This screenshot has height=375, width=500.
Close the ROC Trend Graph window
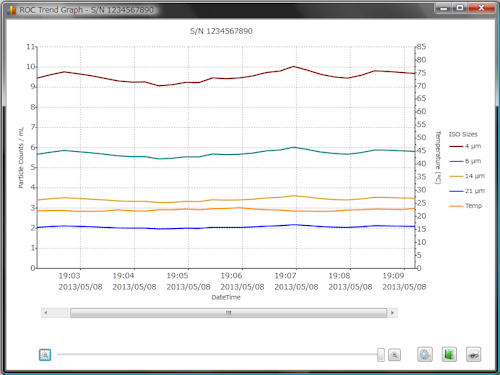point(481,8)
